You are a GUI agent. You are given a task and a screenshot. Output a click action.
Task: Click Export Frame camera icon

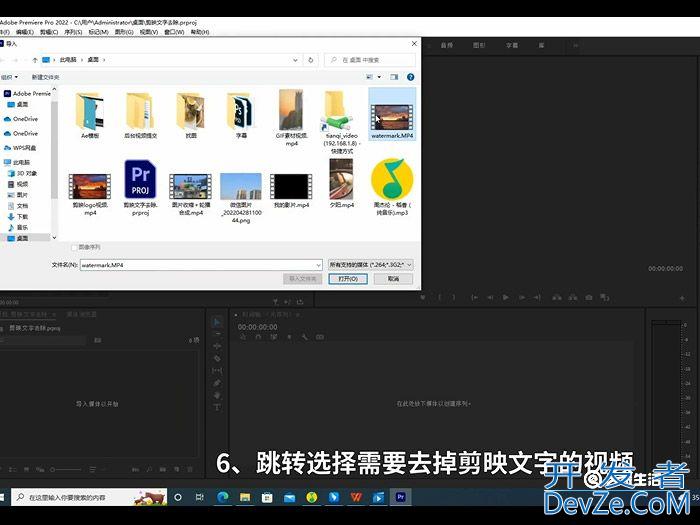click(x=589, y=297)
